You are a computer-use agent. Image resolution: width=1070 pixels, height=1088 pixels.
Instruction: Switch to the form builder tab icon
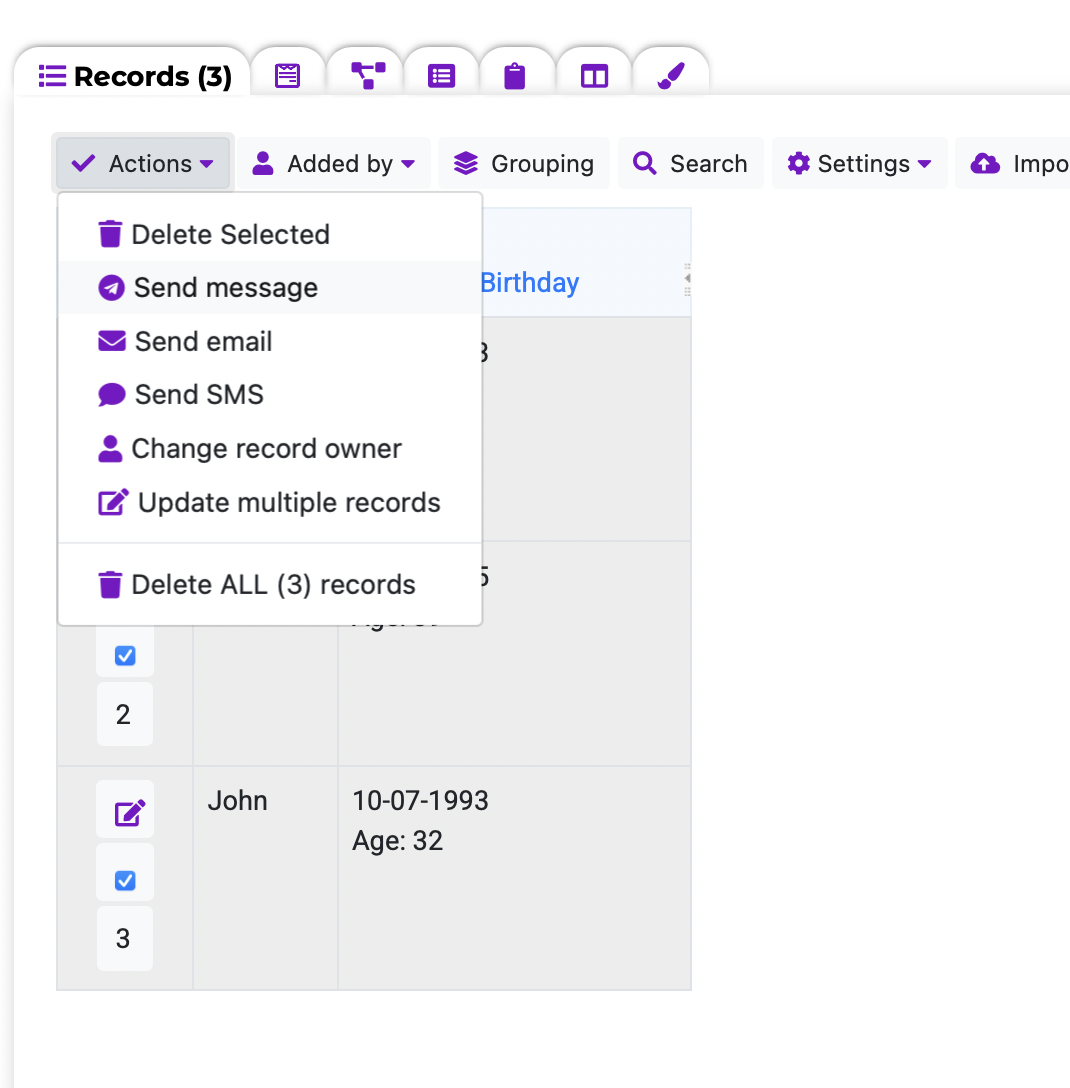pyautogui.click(x=287, y=76)
